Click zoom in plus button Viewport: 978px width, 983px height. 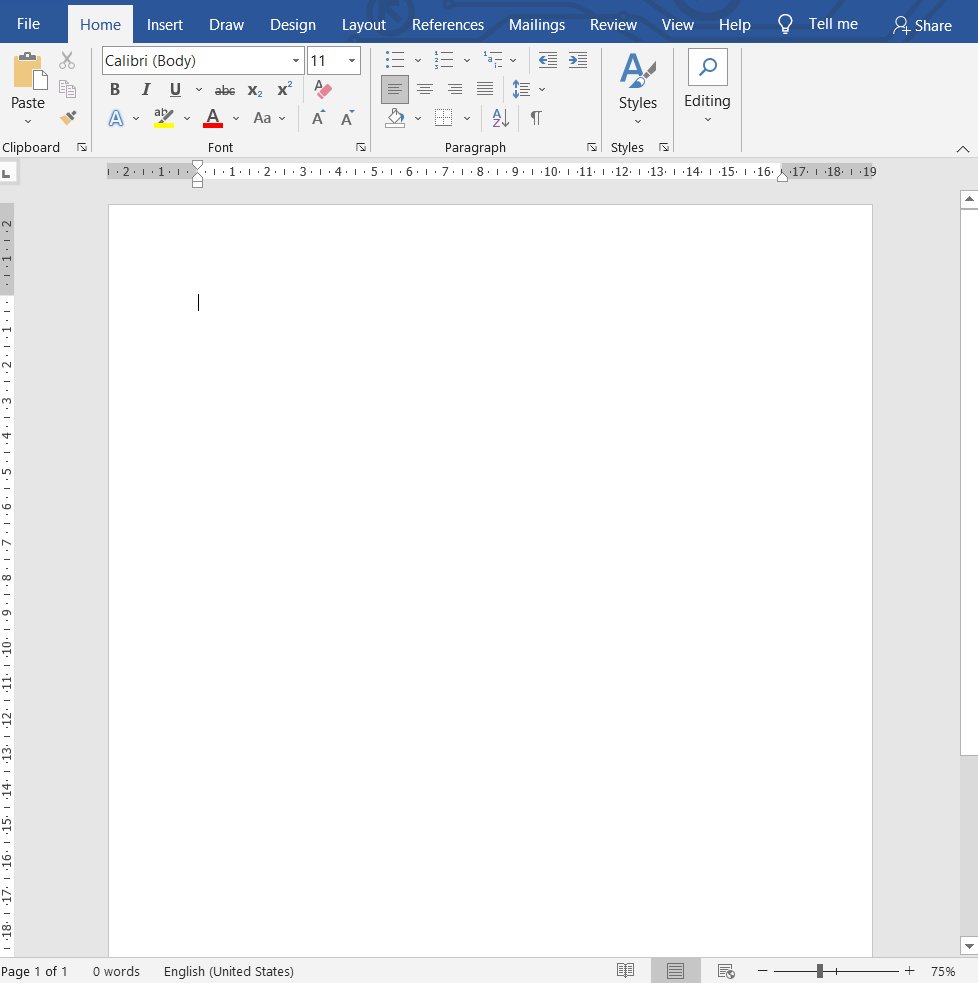pyautogui.click(x=910, y=970)
